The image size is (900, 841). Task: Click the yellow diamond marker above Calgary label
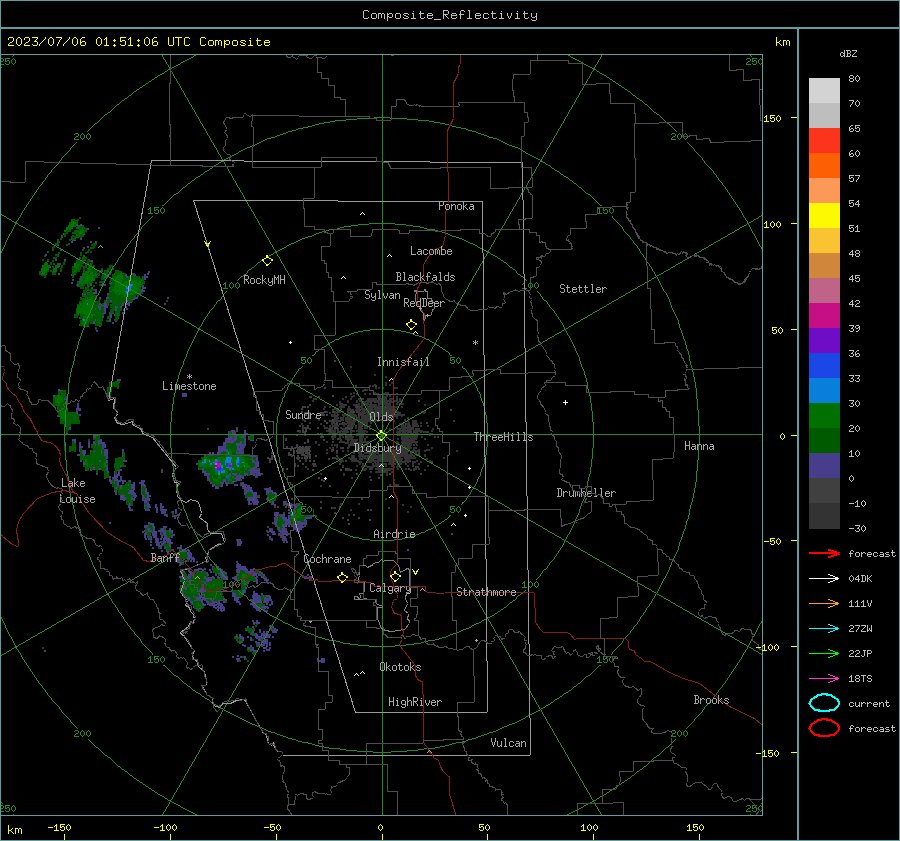tap(395, 576)
